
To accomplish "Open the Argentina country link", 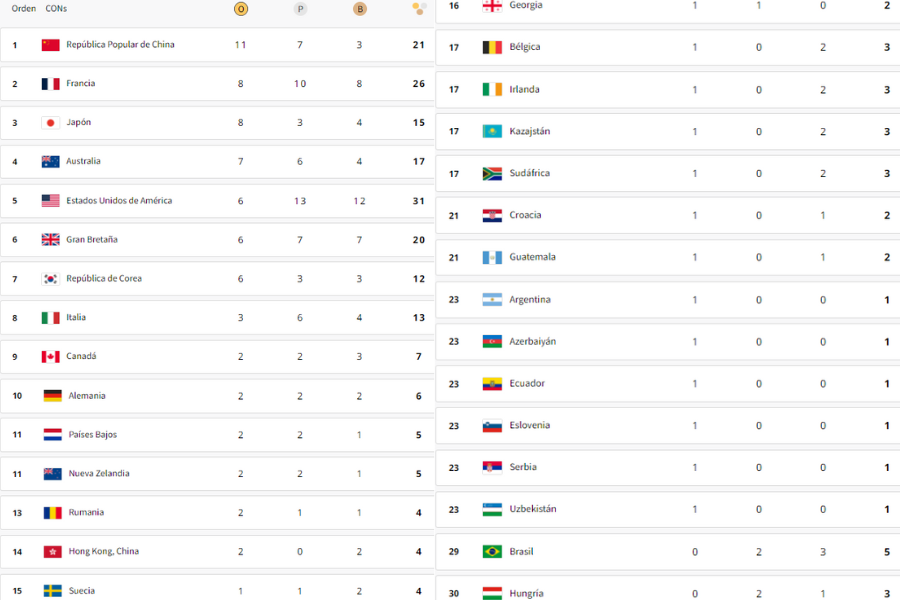I will click(530, 300).
